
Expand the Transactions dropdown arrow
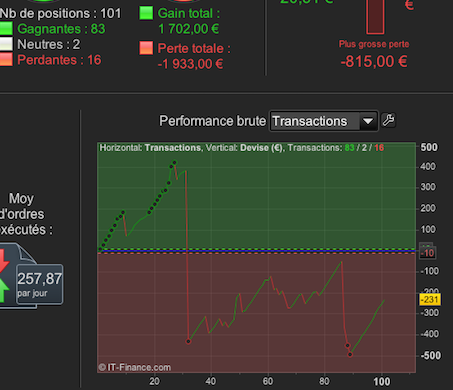click(368, 121)
